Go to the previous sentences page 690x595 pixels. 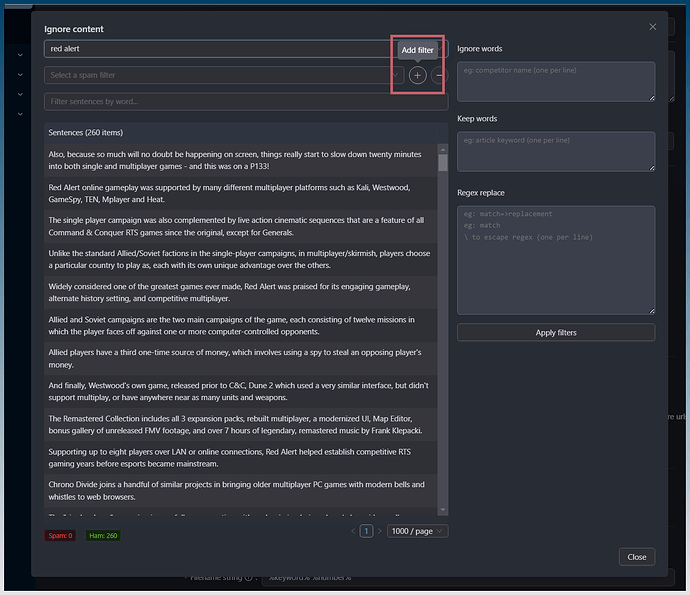(353, 531)
